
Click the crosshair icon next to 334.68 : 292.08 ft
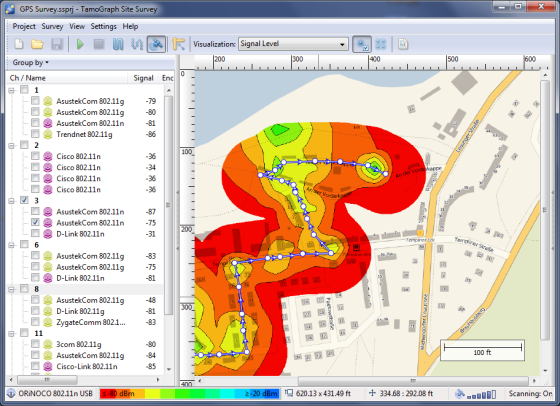pyautogui.click(x=372, y=393)
